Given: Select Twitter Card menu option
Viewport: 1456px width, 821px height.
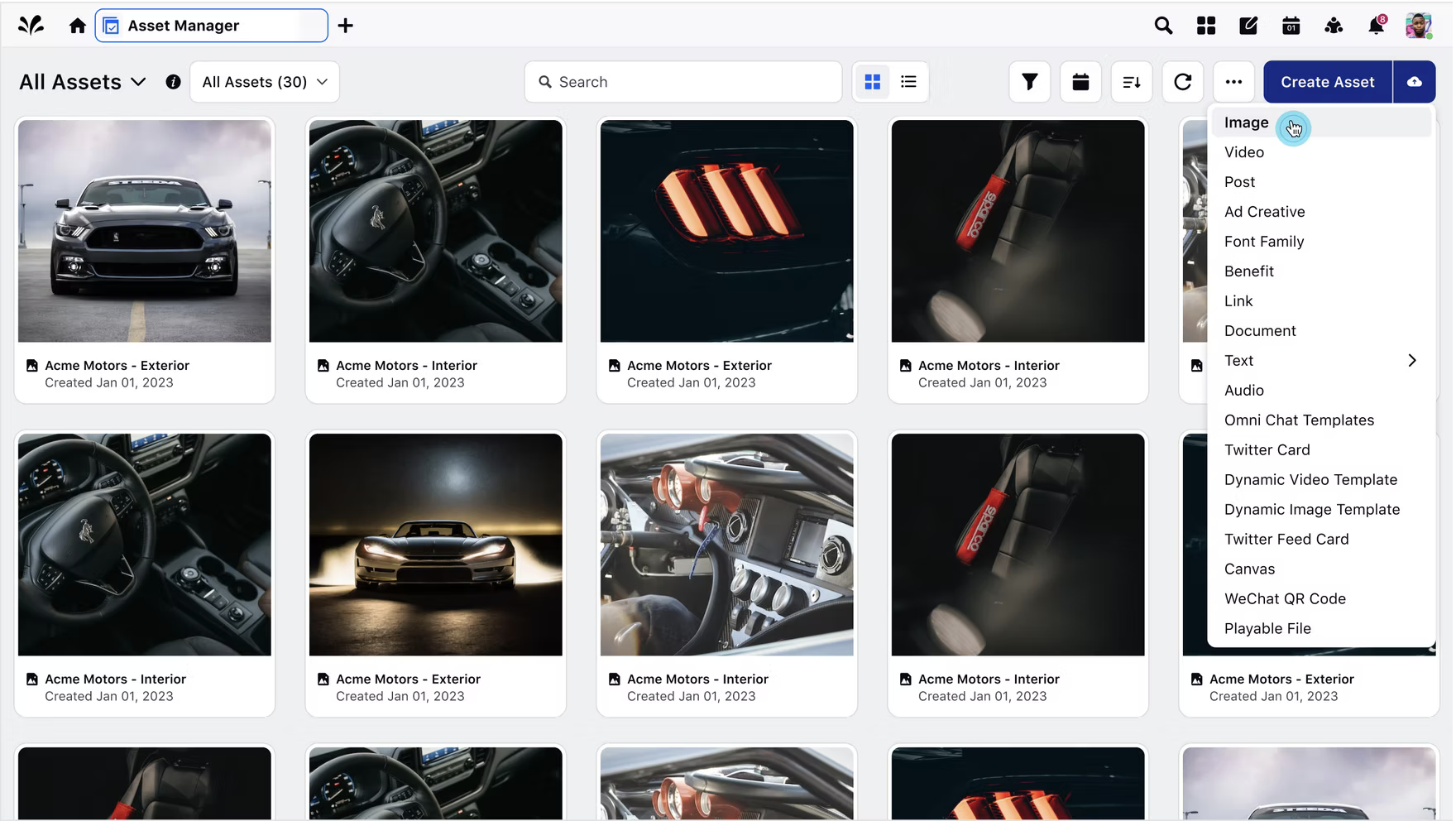Looking at the screenshot, I should (1321, 450).
